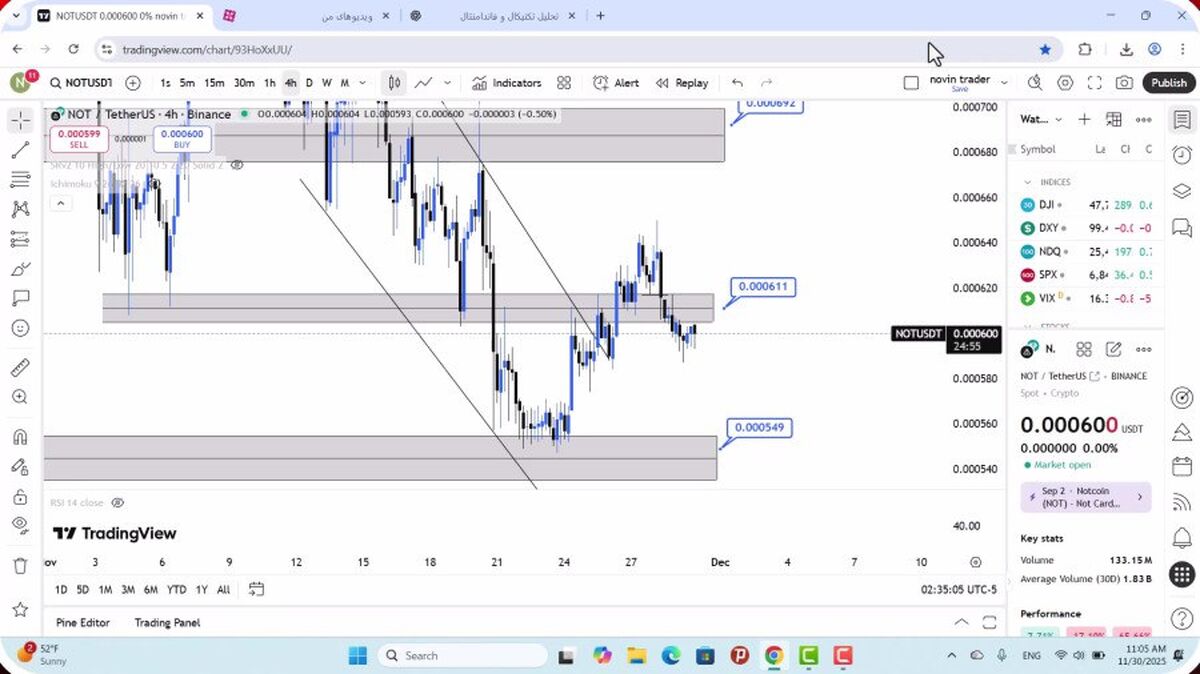The image size is (1200, 674).
Task: Open the alerts clock panel
Action: click(x=1181, y=155)
